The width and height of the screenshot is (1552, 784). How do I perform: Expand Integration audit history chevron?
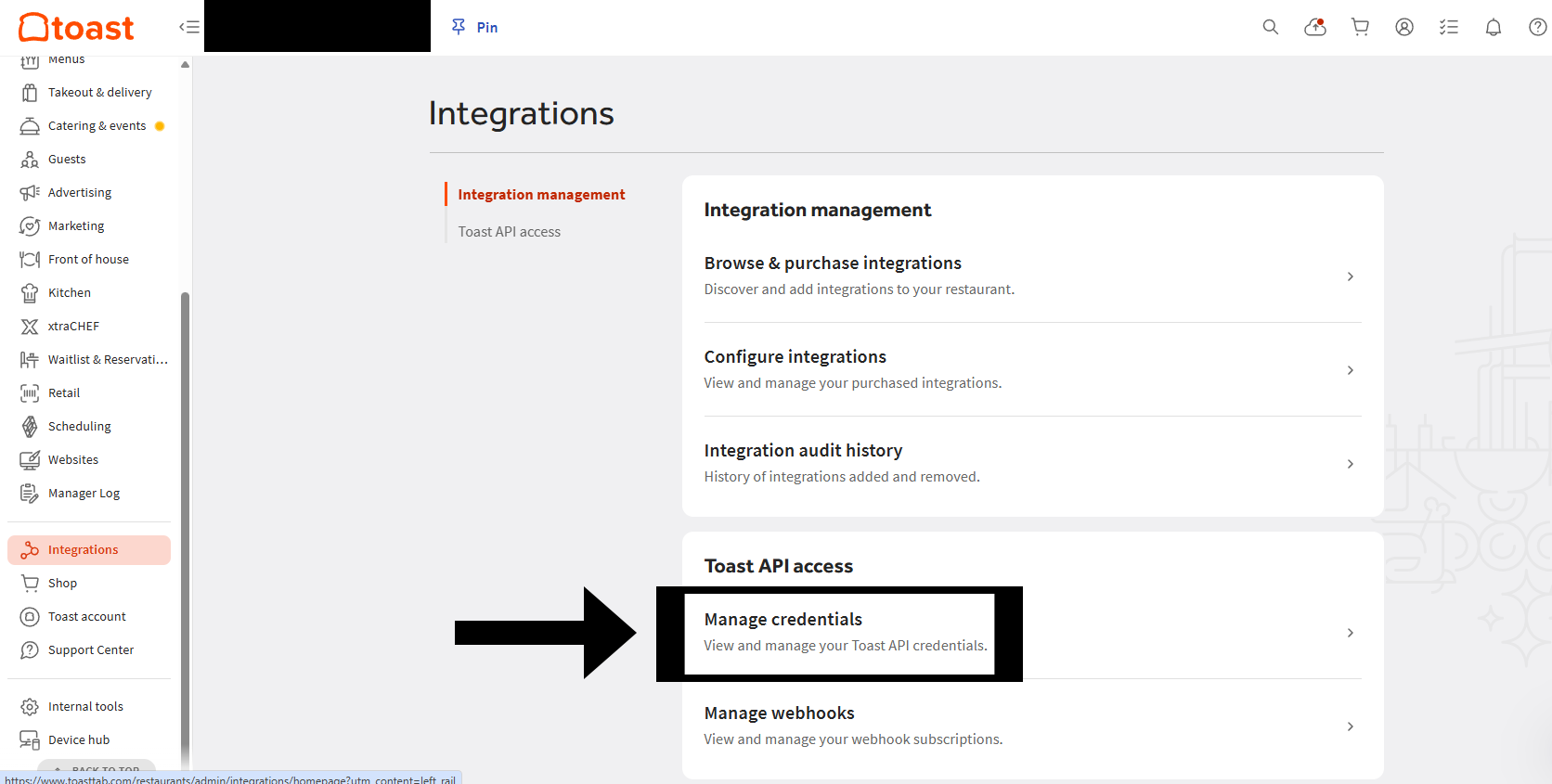click(x=1351, y=464)
